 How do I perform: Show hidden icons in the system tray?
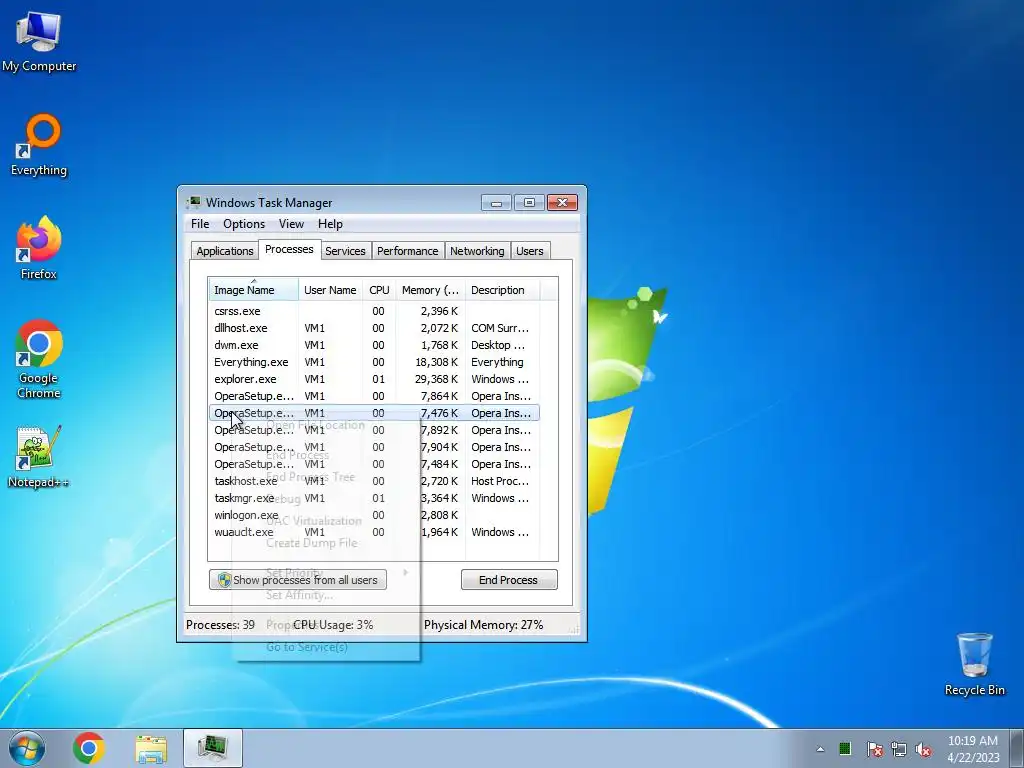820,749
